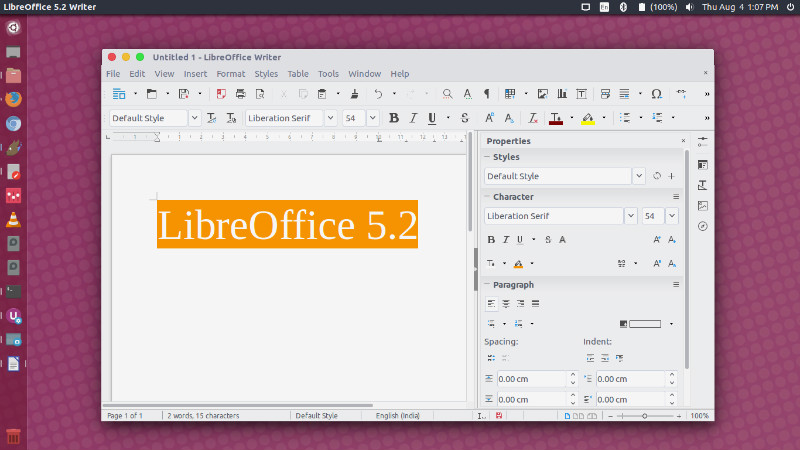
Task: Switch to the sidebar Gallery deck
Action: (703, 206)
